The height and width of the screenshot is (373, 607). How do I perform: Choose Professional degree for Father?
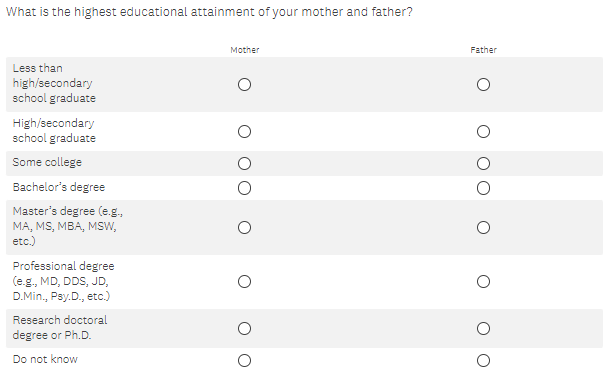(483, 281)
